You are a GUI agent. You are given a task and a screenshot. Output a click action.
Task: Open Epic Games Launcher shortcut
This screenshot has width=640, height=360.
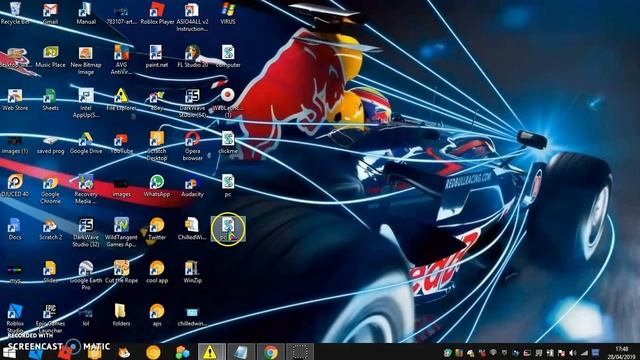pos(50,319)
